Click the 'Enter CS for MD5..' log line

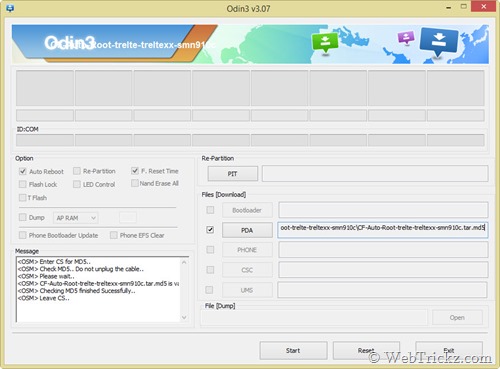(54, 261)
